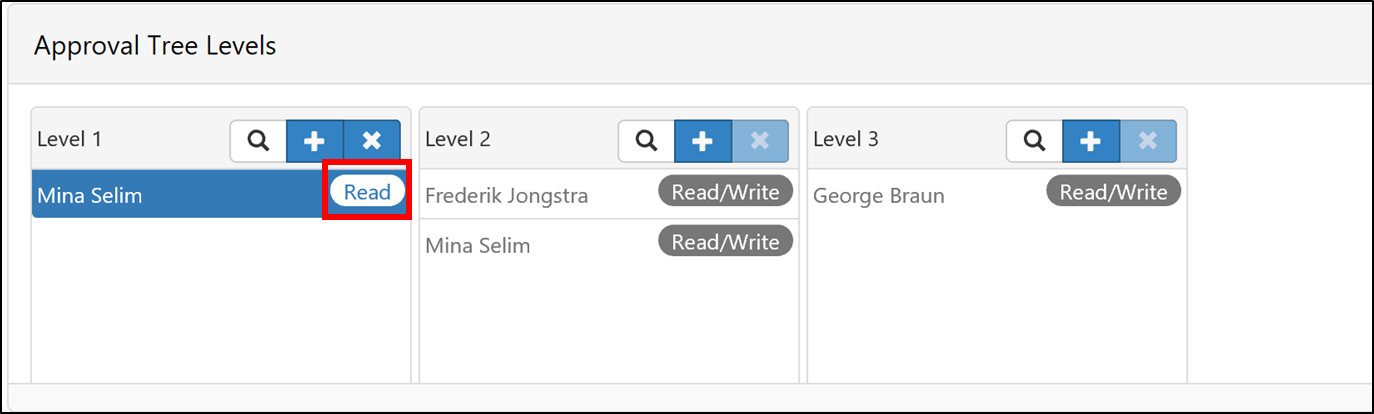Search approvers in Level 3

[x=1034, y=141]
